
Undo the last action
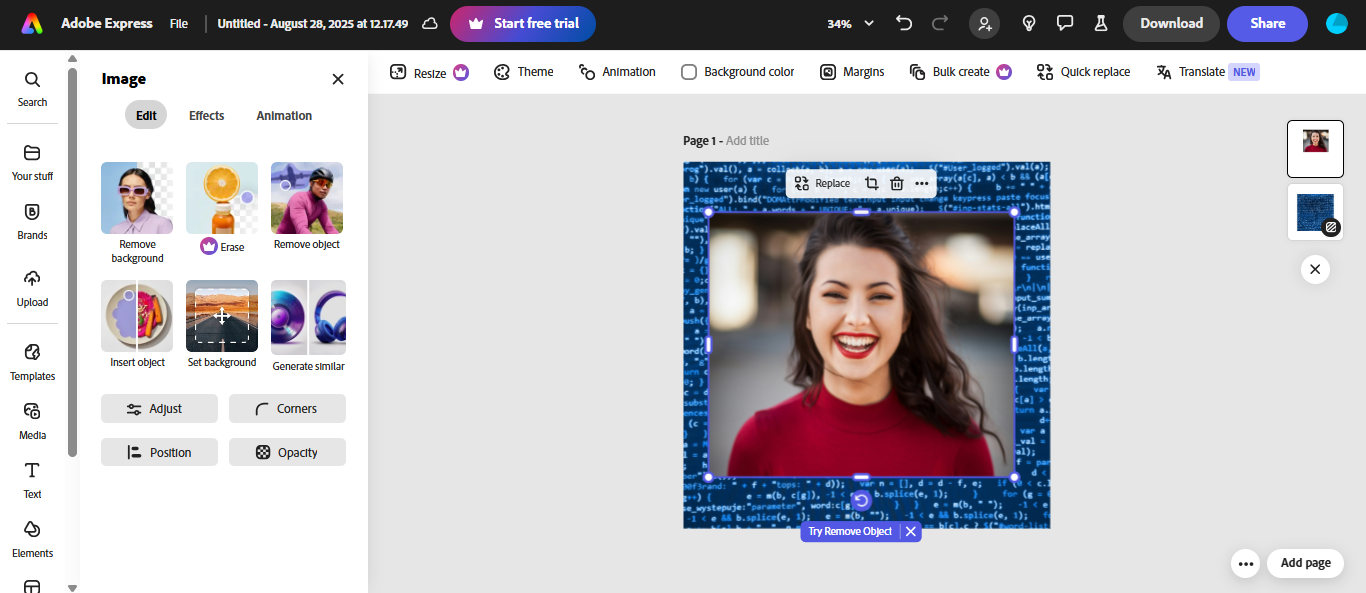[904, 21]
